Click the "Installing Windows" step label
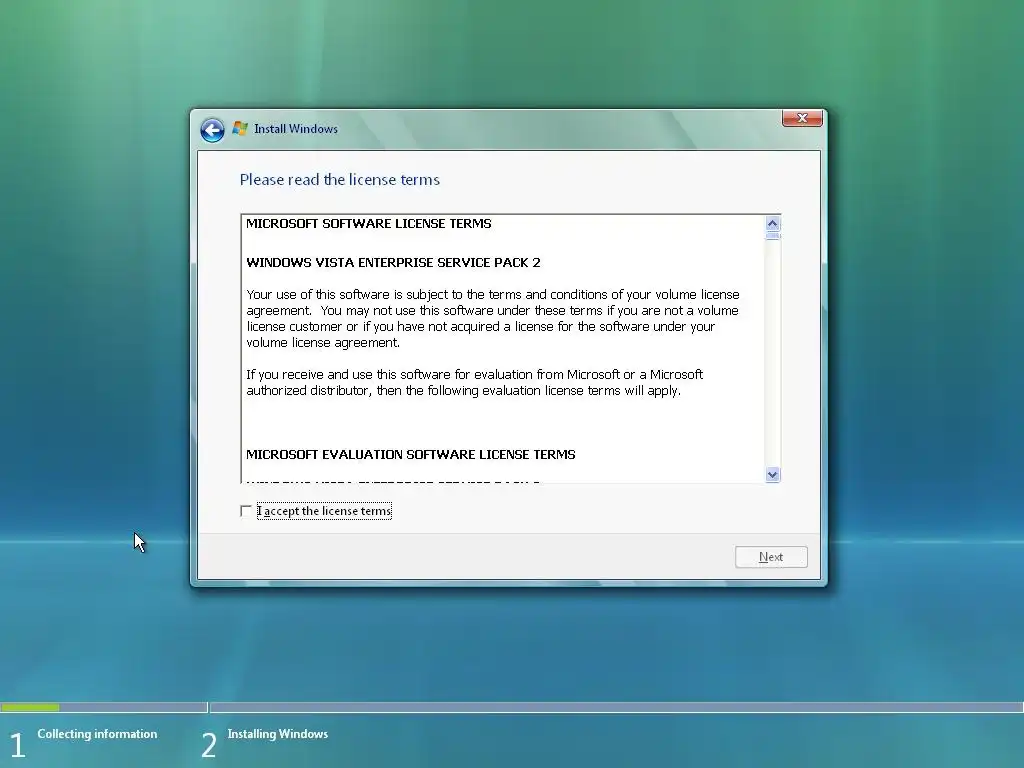Image resolution: width=1024 pixels, height=768 pixels. tap(278, 734)
